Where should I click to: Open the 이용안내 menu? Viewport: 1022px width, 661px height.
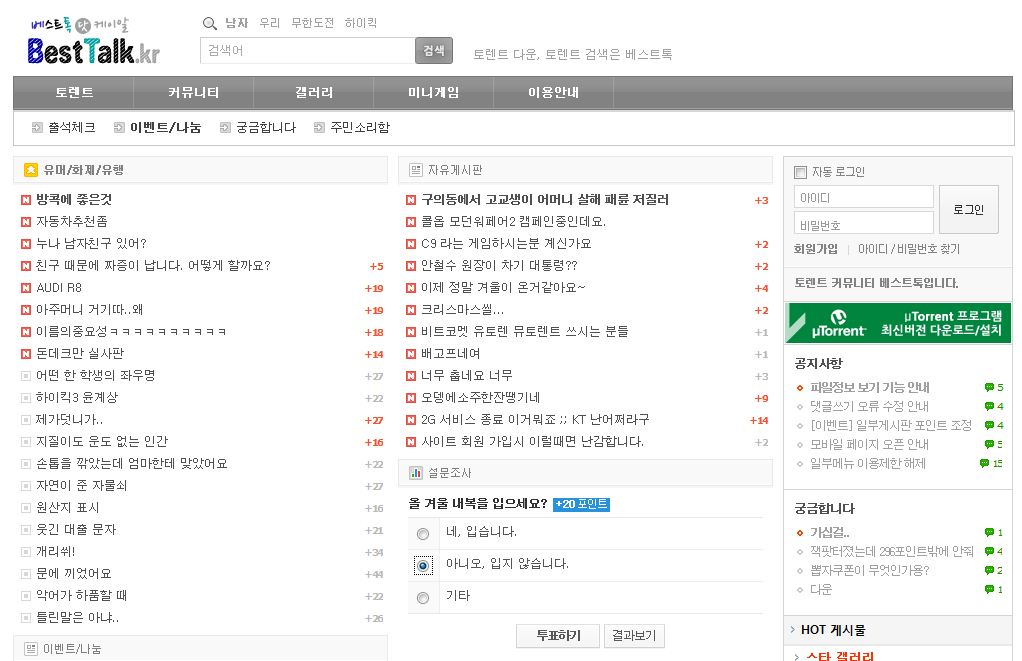553,93
